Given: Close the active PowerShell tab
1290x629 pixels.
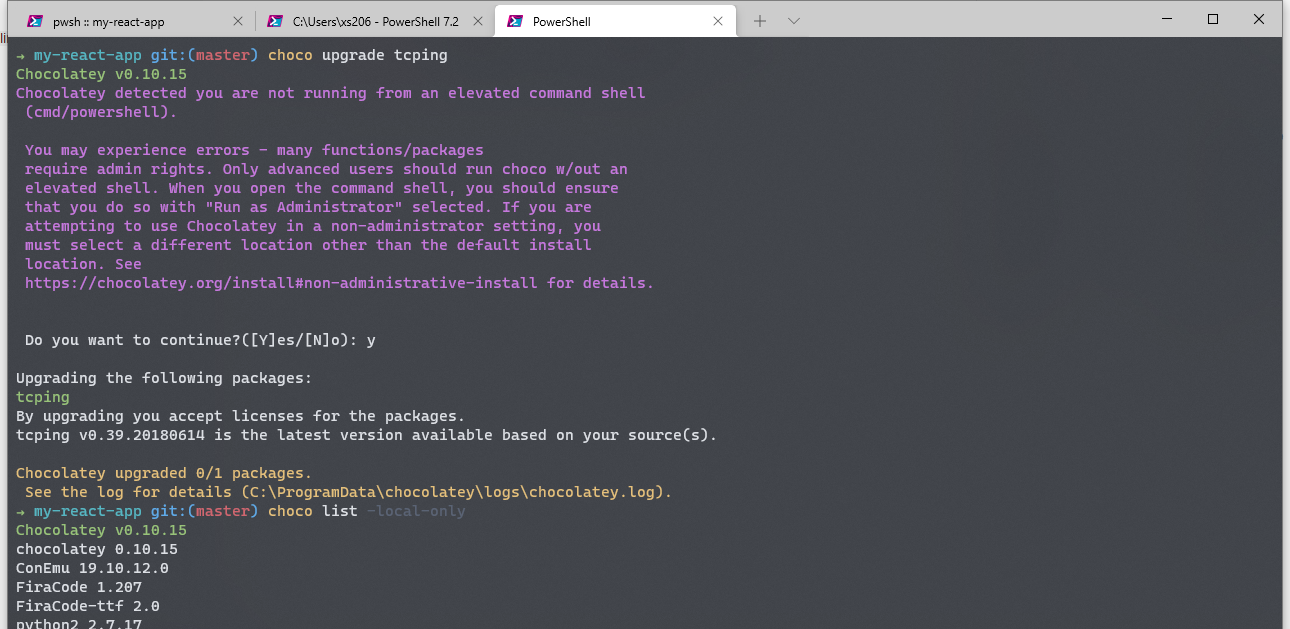Looking at the screenshot, I should [718, 21].
